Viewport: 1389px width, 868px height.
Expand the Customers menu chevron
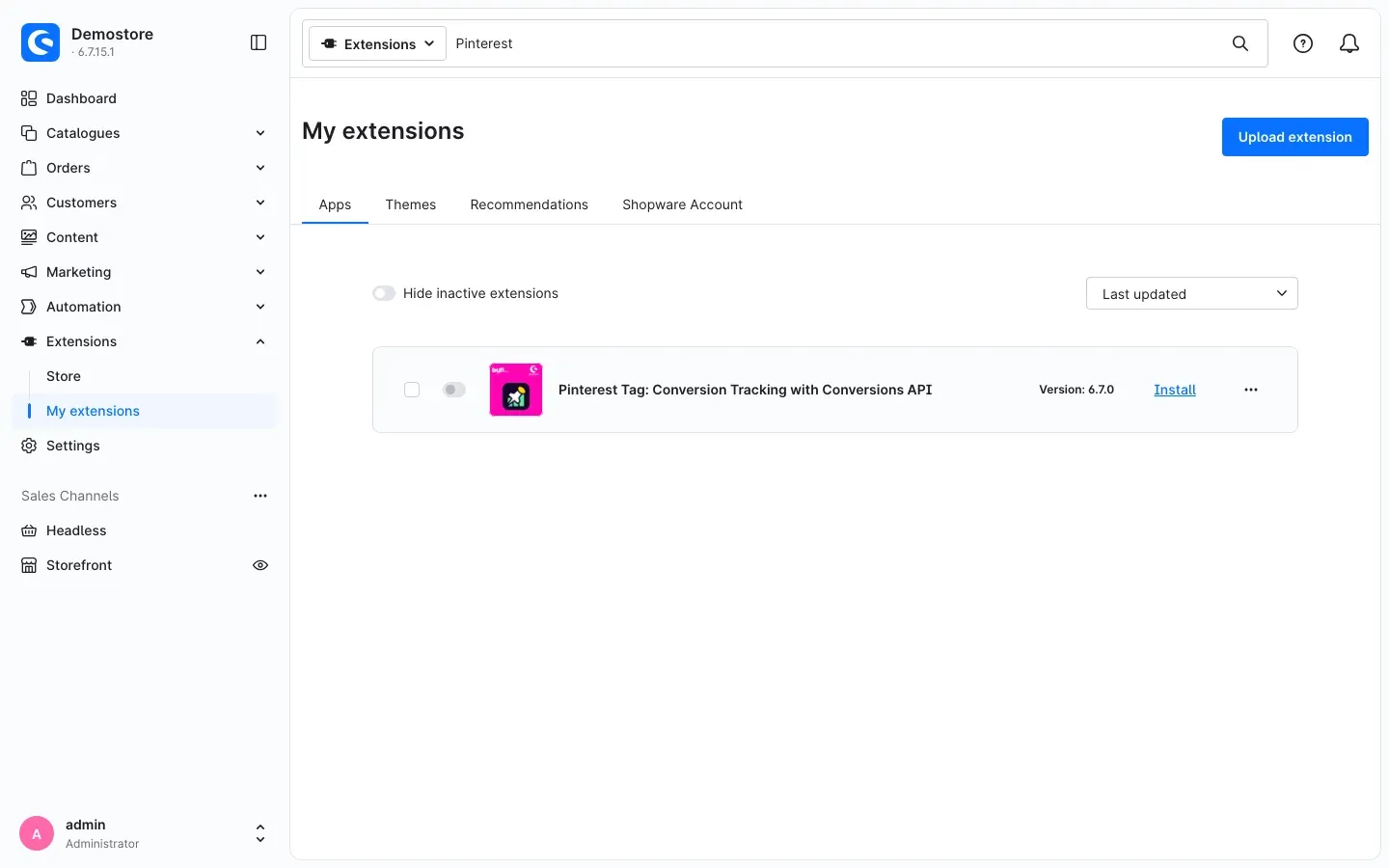click(x=260, y=203)
